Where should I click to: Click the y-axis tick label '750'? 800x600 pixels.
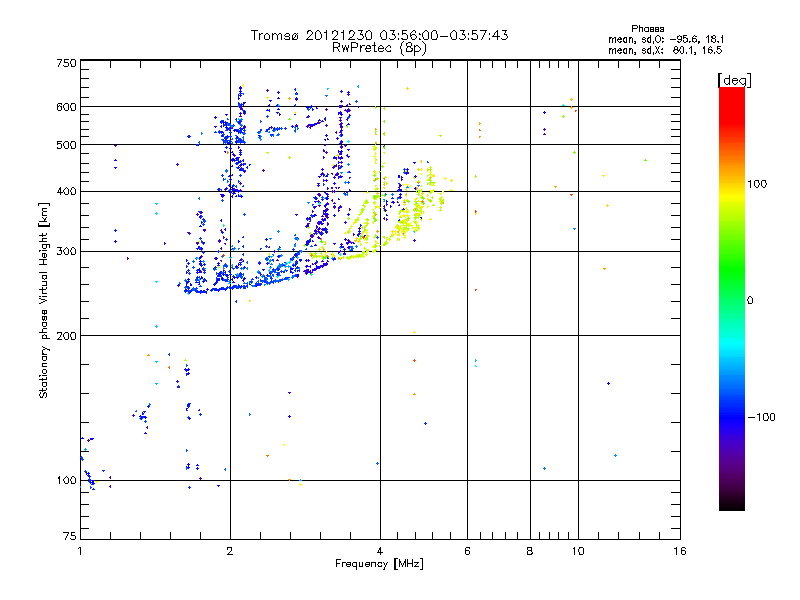(x=67, y=63)
